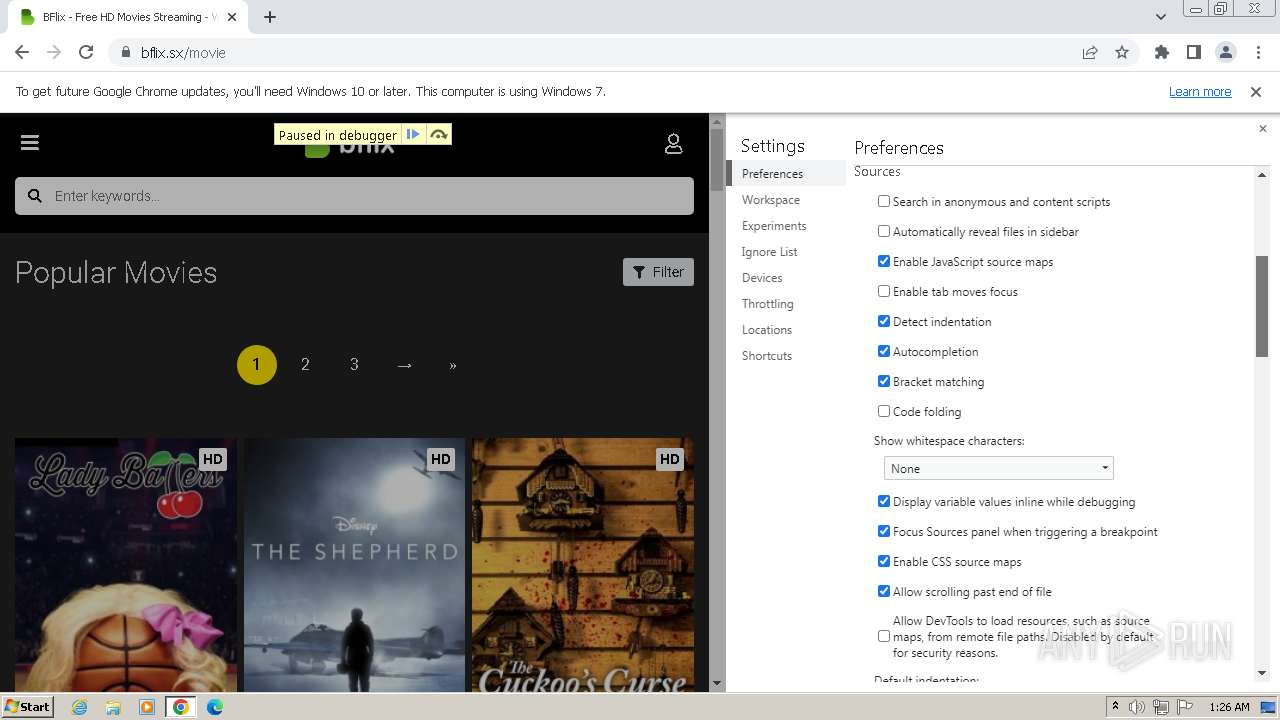
Task: Open Microsoft Edge from the taskbar
Action: pos(215,707)
